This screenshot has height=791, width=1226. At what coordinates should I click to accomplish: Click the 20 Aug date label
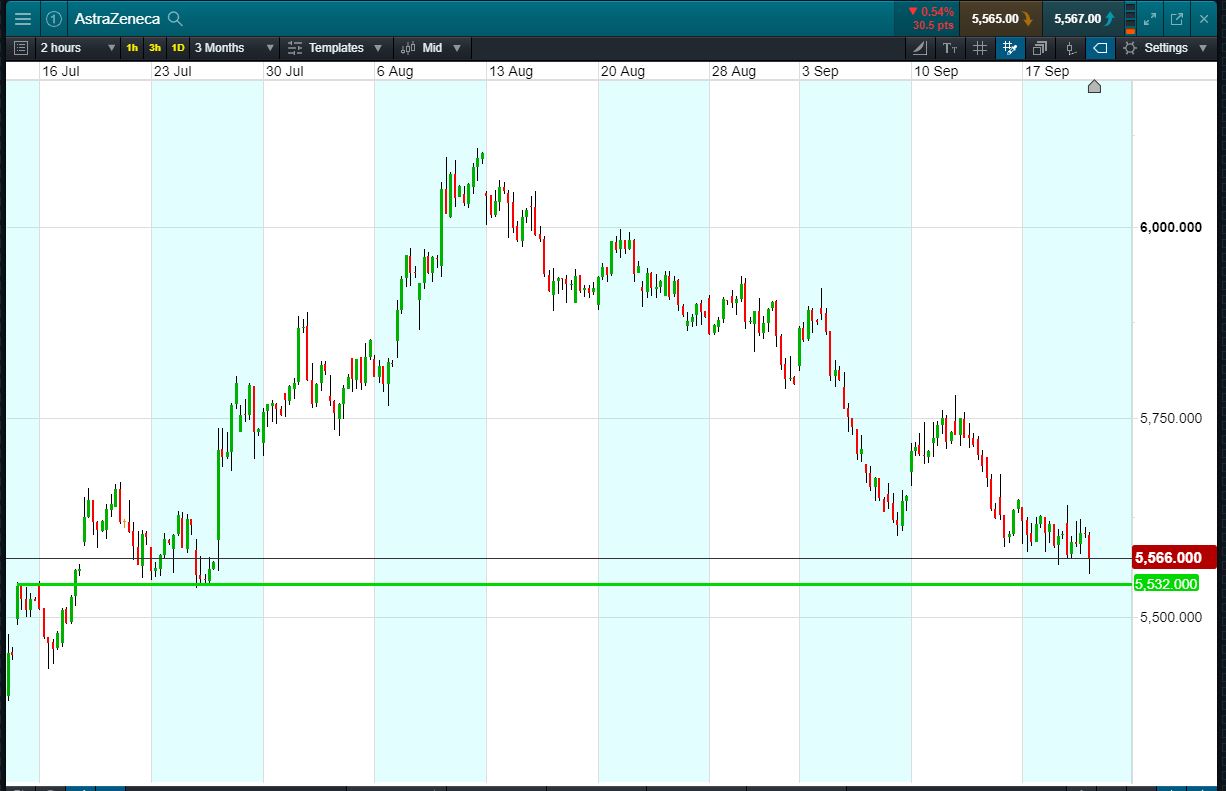tap(623, 72)
